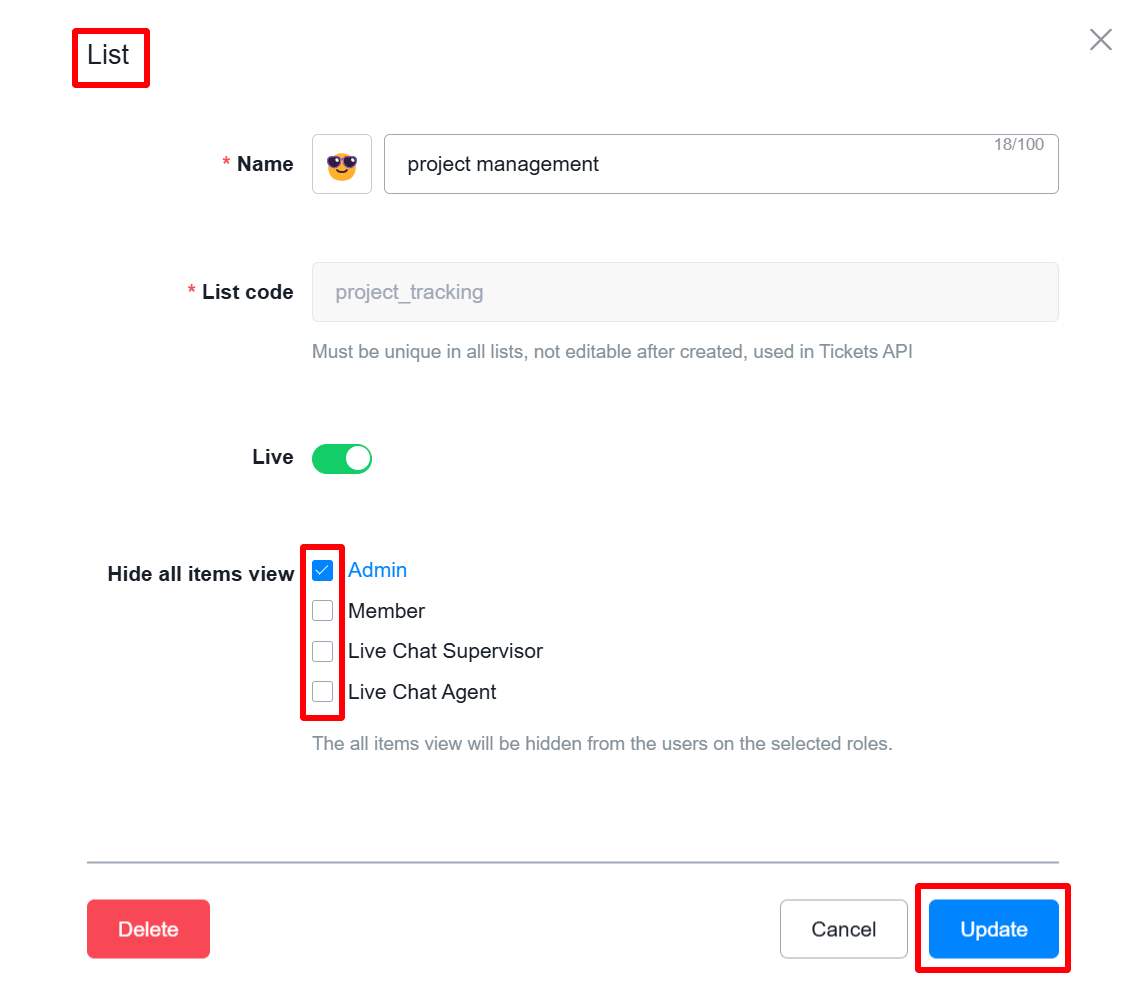
Task: Click the Member role label text
Action: [x=386, y=611]
